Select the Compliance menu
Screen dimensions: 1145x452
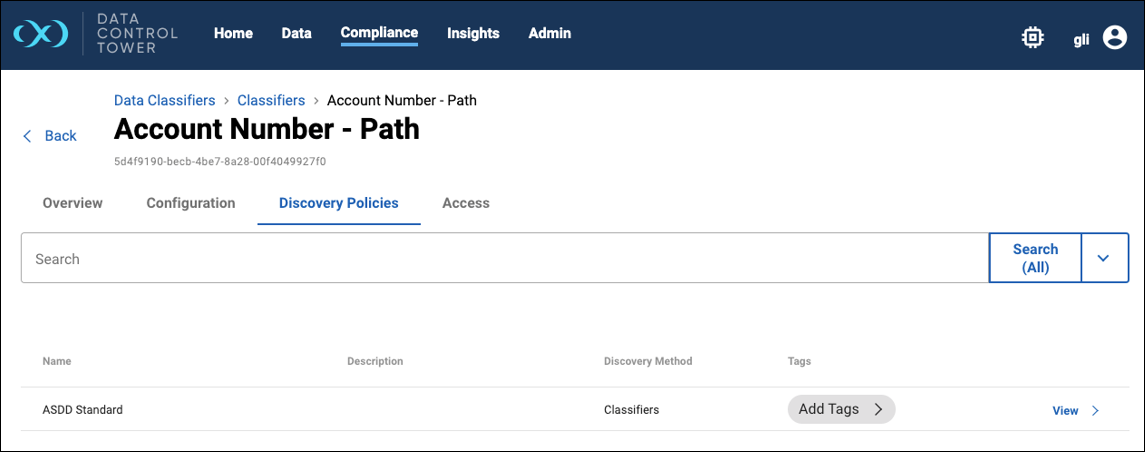click(x=379, y=33)
